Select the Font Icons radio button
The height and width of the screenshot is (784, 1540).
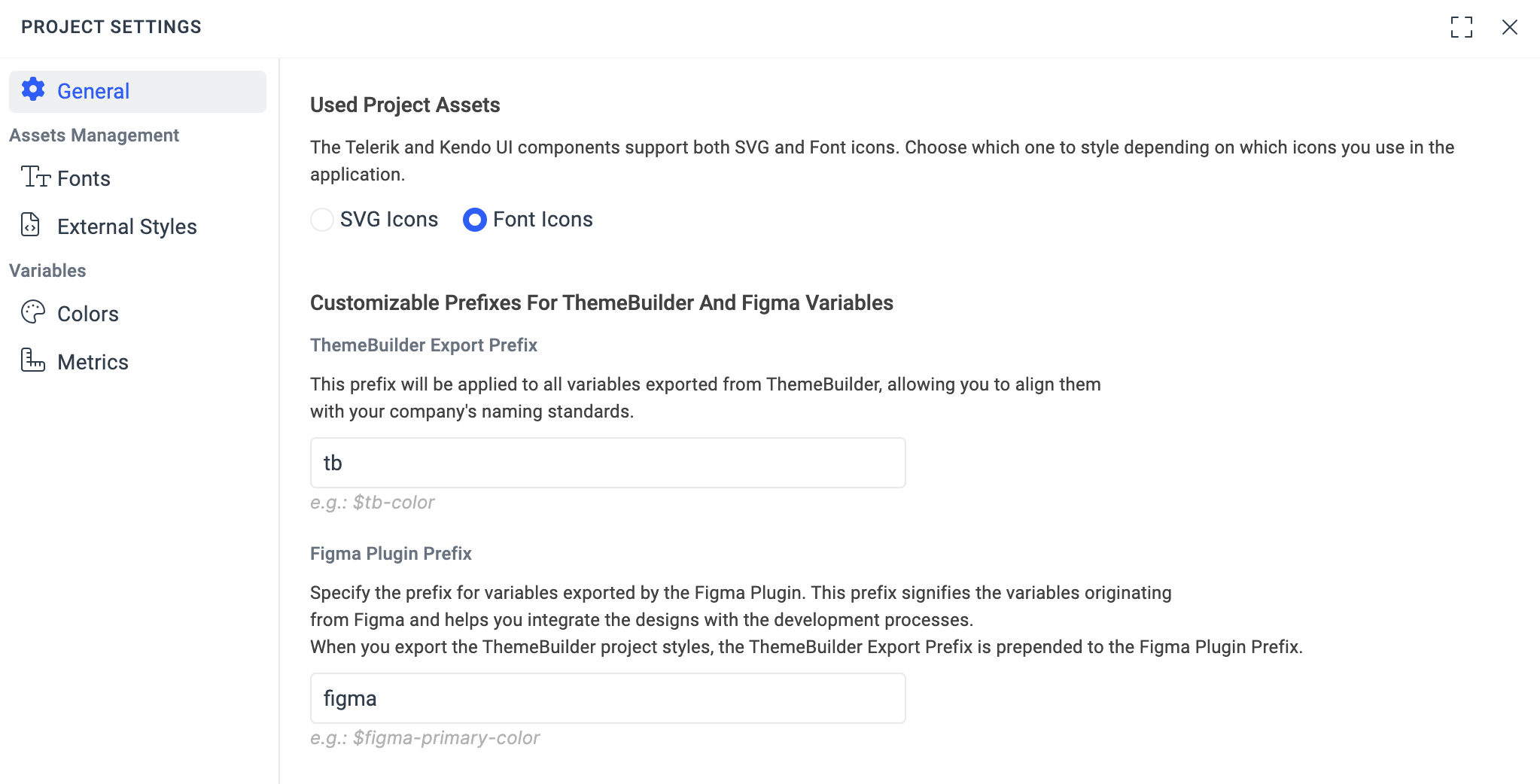tap(474, 219)
